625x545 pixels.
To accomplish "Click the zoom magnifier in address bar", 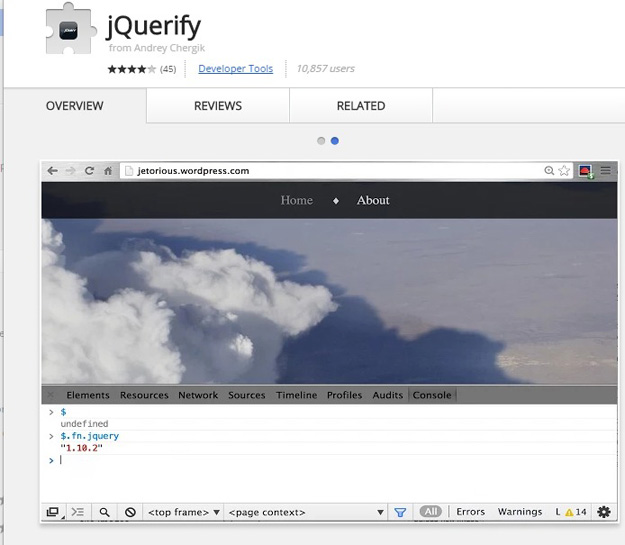I will click(x=549, y=171).
